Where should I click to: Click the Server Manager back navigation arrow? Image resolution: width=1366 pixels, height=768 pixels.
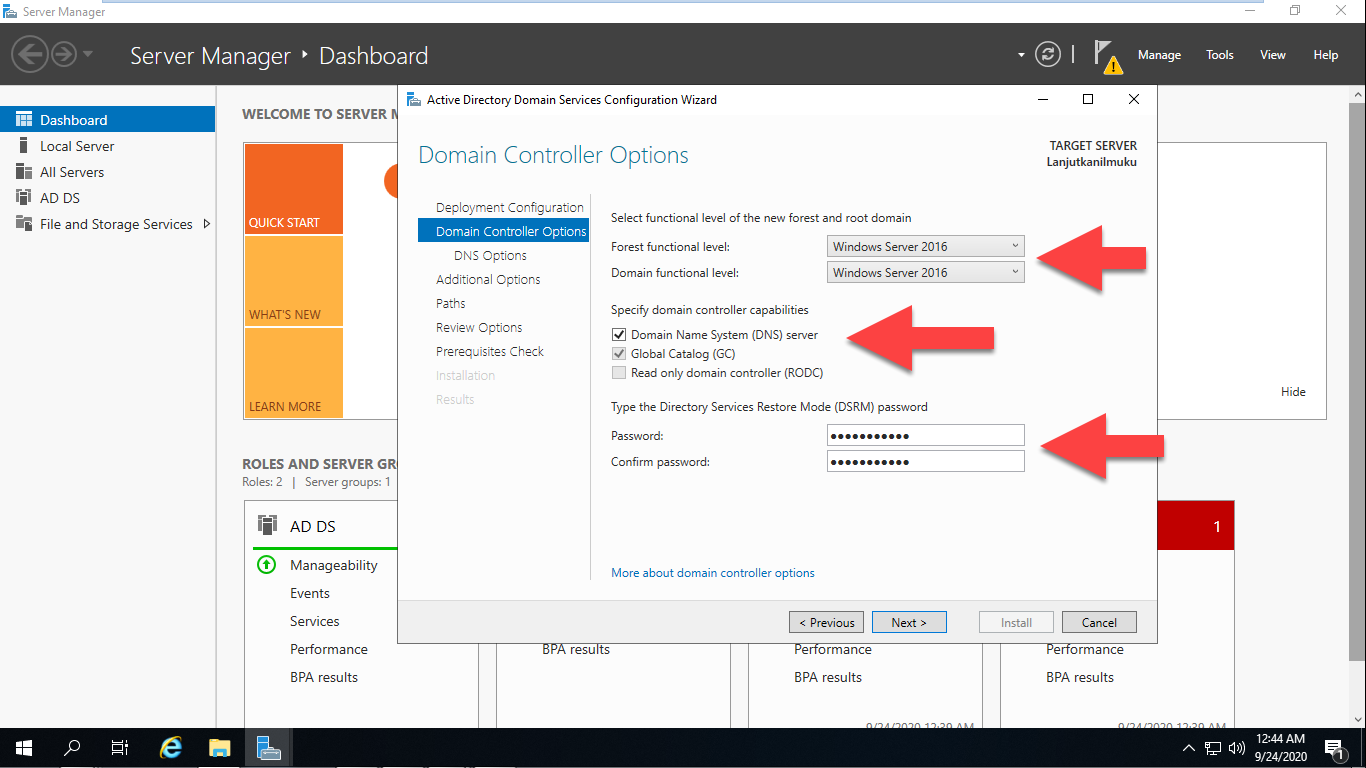coord(30,54)
